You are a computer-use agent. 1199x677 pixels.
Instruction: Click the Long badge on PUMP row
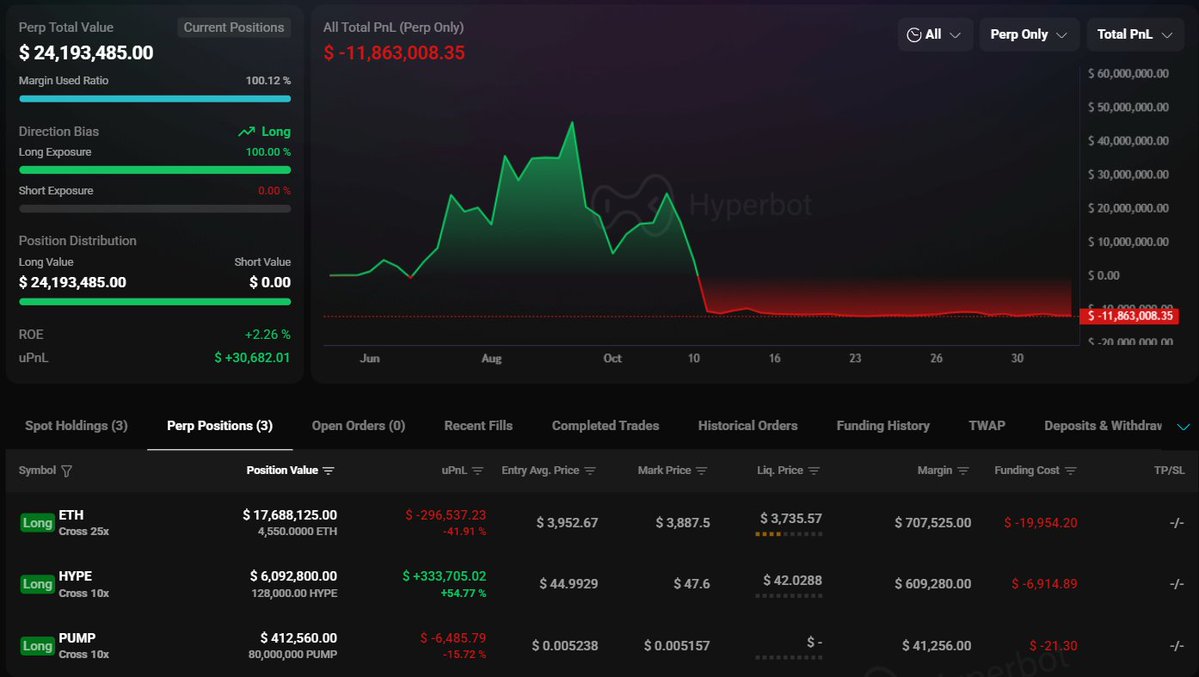(37, 646)
